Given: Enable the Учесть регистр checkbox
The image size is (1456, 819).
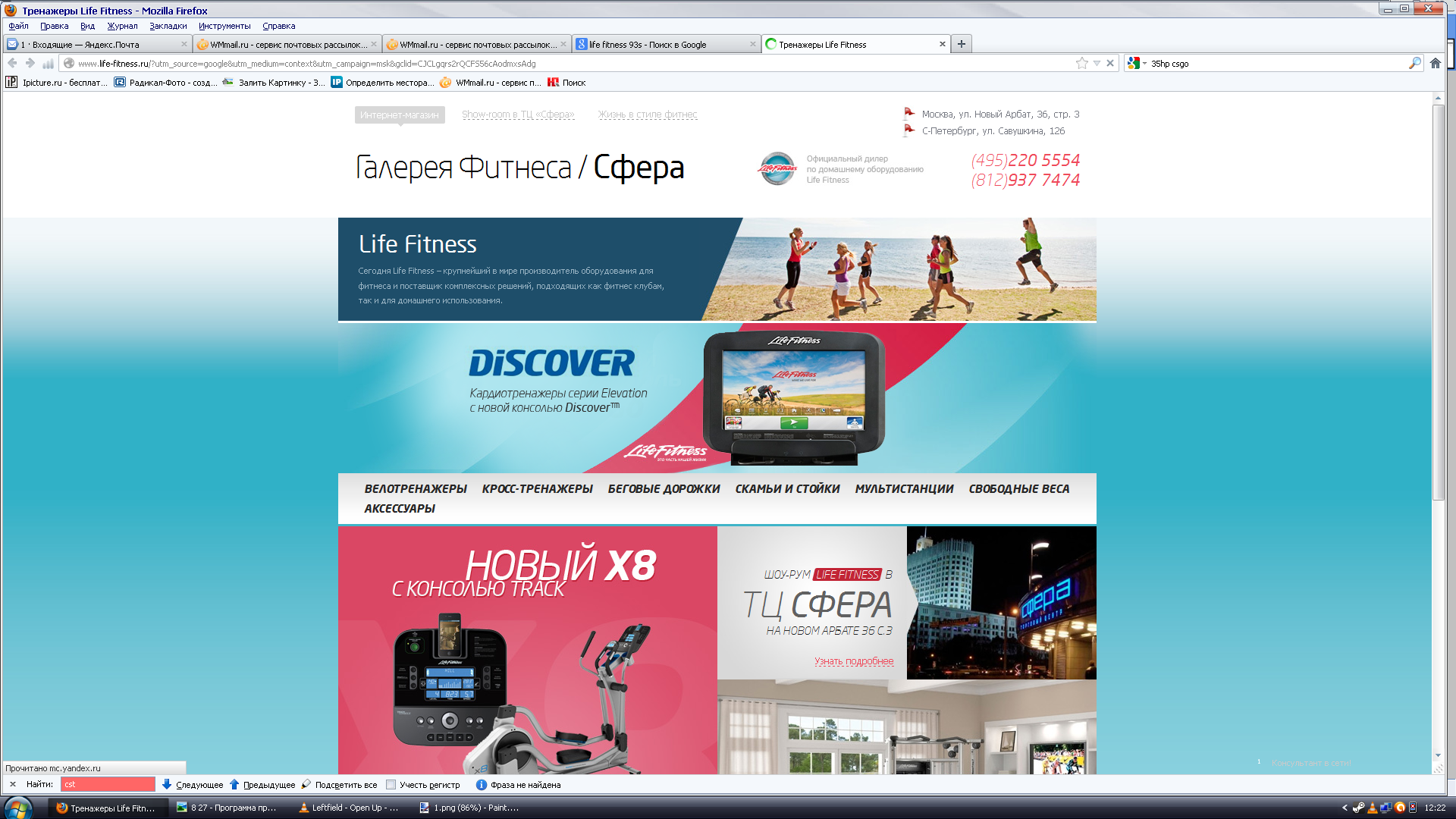Looking at the screenshot, I should (x=391, y=785).
